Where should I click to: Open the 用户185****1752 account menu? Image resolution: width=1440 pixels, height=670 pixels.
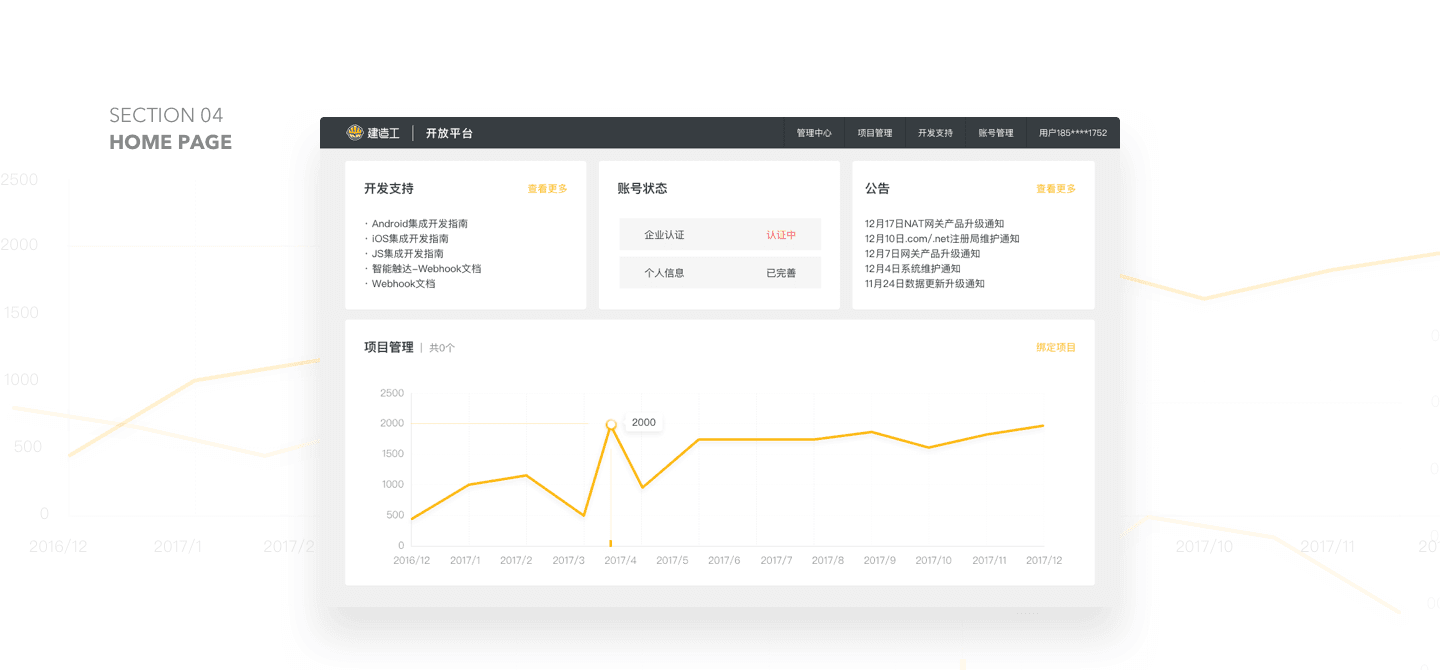(1072, 133)
